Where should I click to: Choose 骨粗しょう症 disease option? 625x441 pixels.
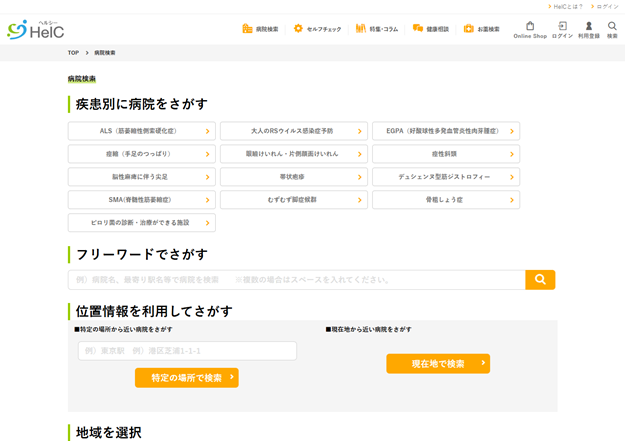point(445,200)
